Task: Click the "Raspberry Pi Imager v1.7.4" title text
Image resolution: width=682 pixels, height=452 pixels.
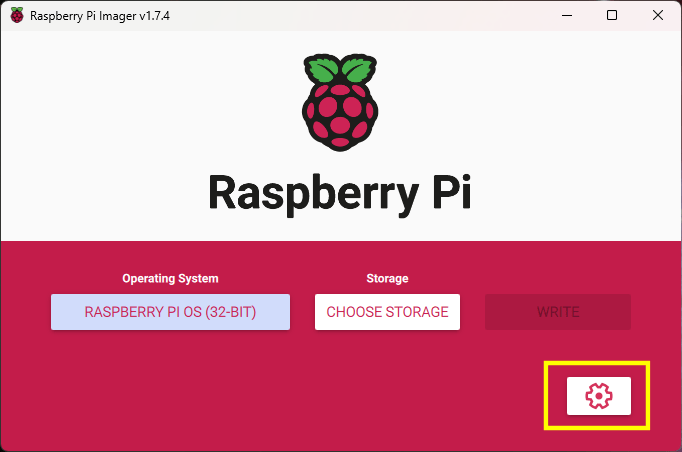Action: (x=100, y=16)
